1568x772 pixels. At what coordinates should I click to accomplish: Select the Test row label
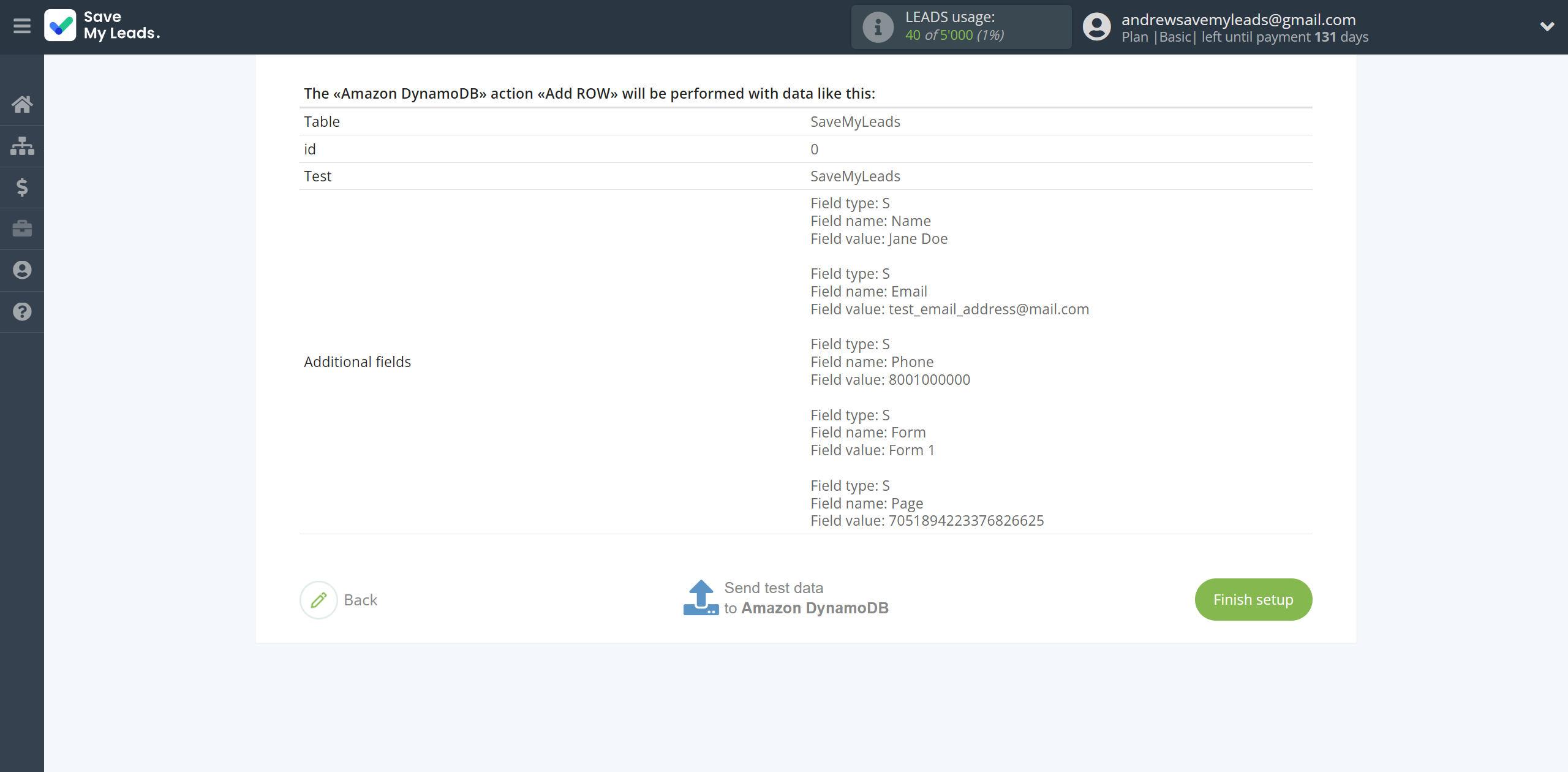pos(317,176)
